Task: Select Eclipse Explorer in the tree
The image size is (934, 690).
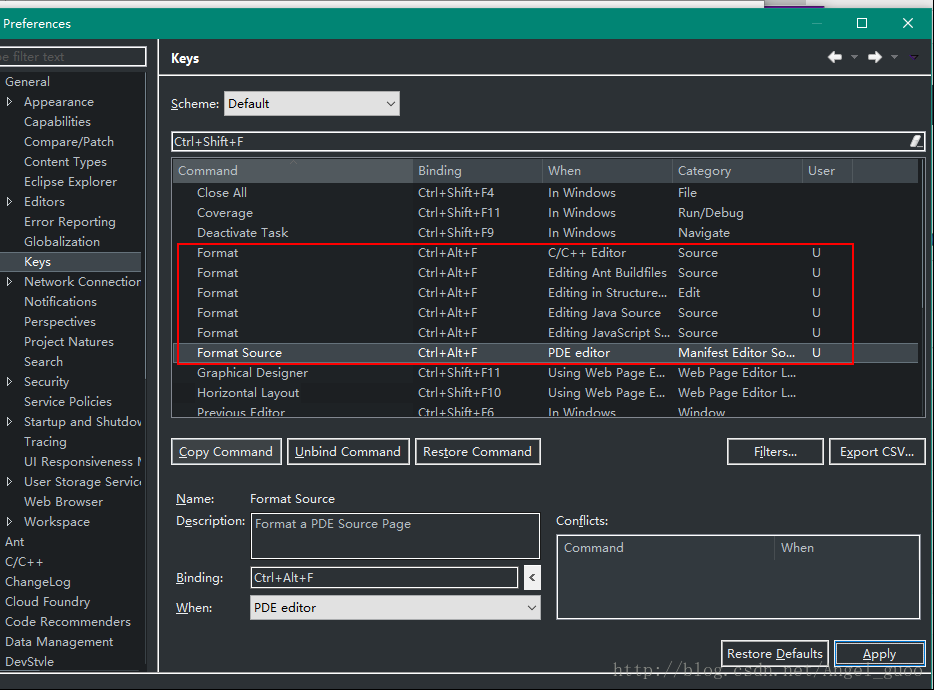Action: click(70, 182)
